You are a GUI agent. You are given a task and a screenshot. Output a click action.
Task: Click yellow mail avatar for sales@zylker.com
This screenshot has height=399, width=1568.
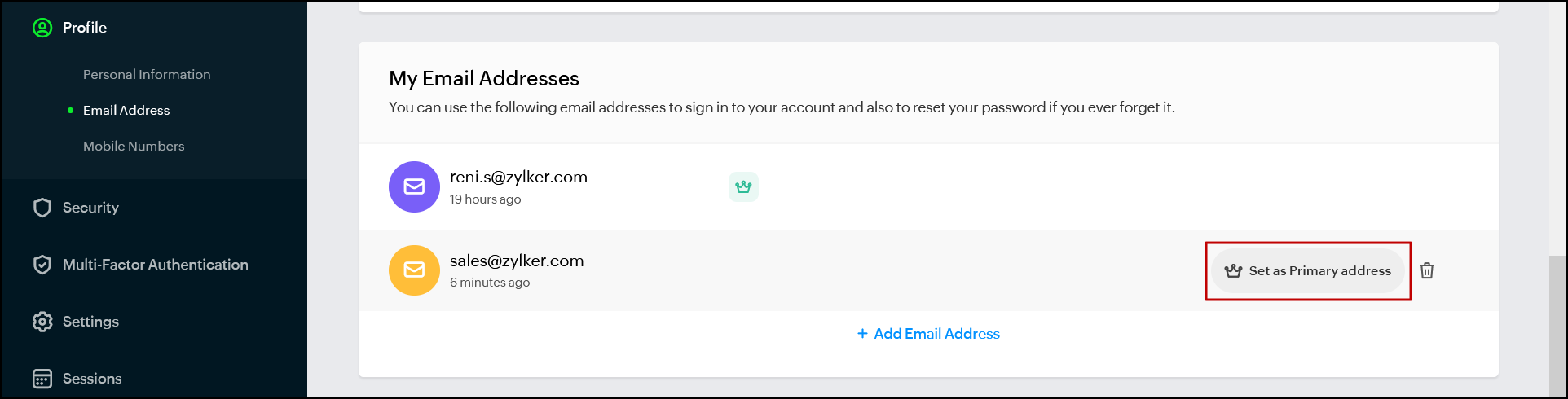click(414, 270)
